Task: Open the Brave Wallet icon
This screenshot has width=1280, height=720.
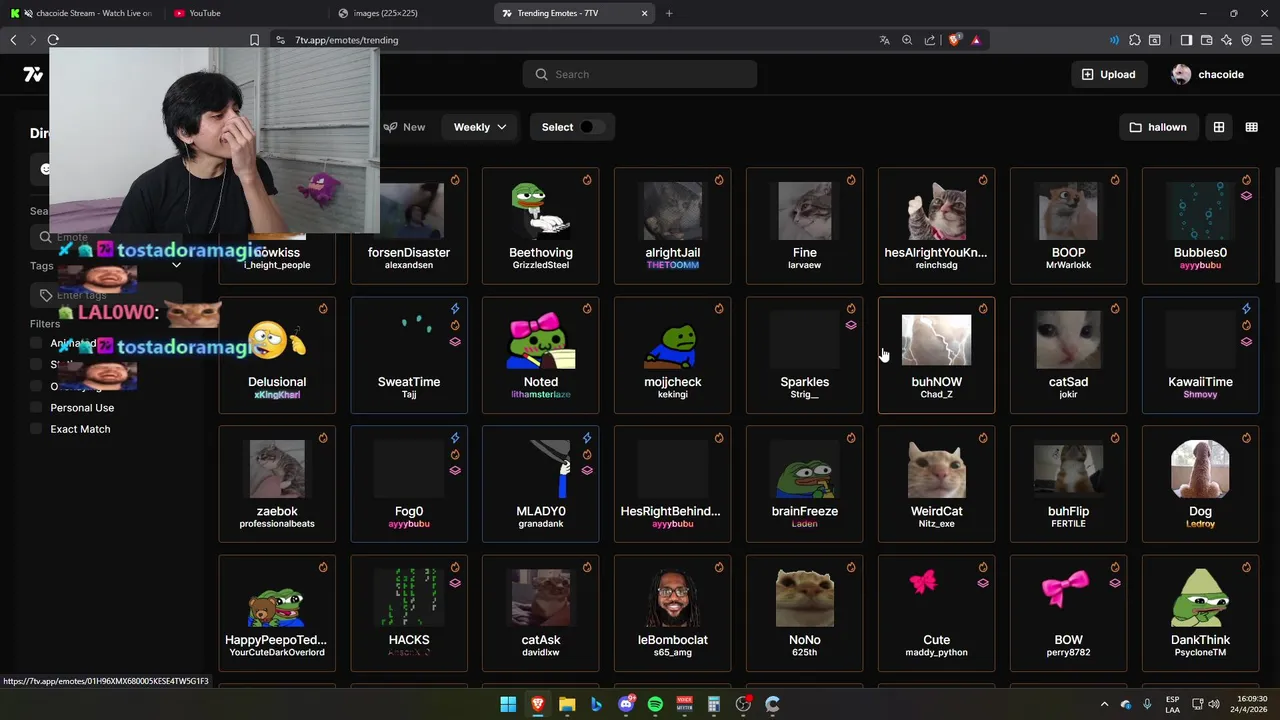Action: pyautogui.click(x=1206, y=40)
